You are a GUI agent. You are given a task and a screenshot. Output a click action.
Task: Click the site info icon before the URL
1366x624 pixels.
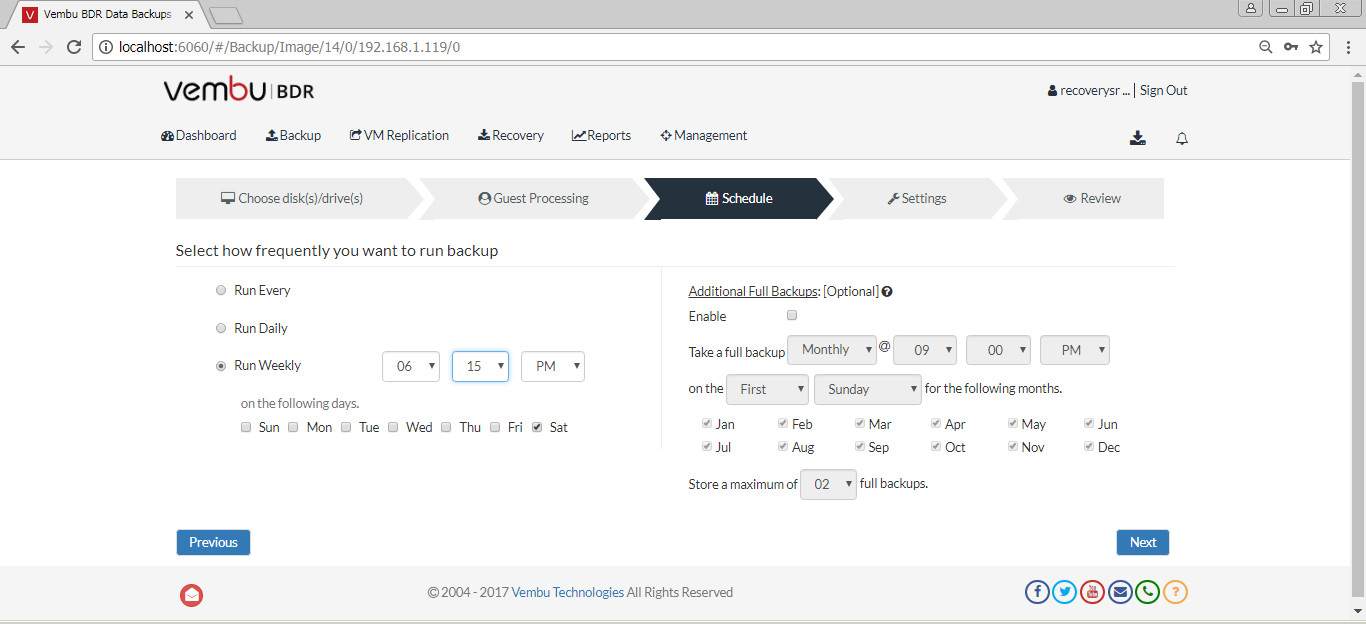tap(105, 47)
